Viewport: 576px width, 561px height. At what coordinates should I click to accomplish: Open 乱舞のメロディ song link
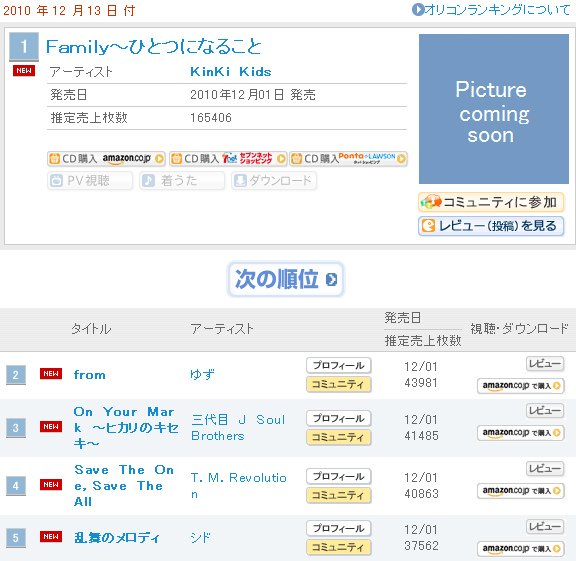(x=117, y=537)
